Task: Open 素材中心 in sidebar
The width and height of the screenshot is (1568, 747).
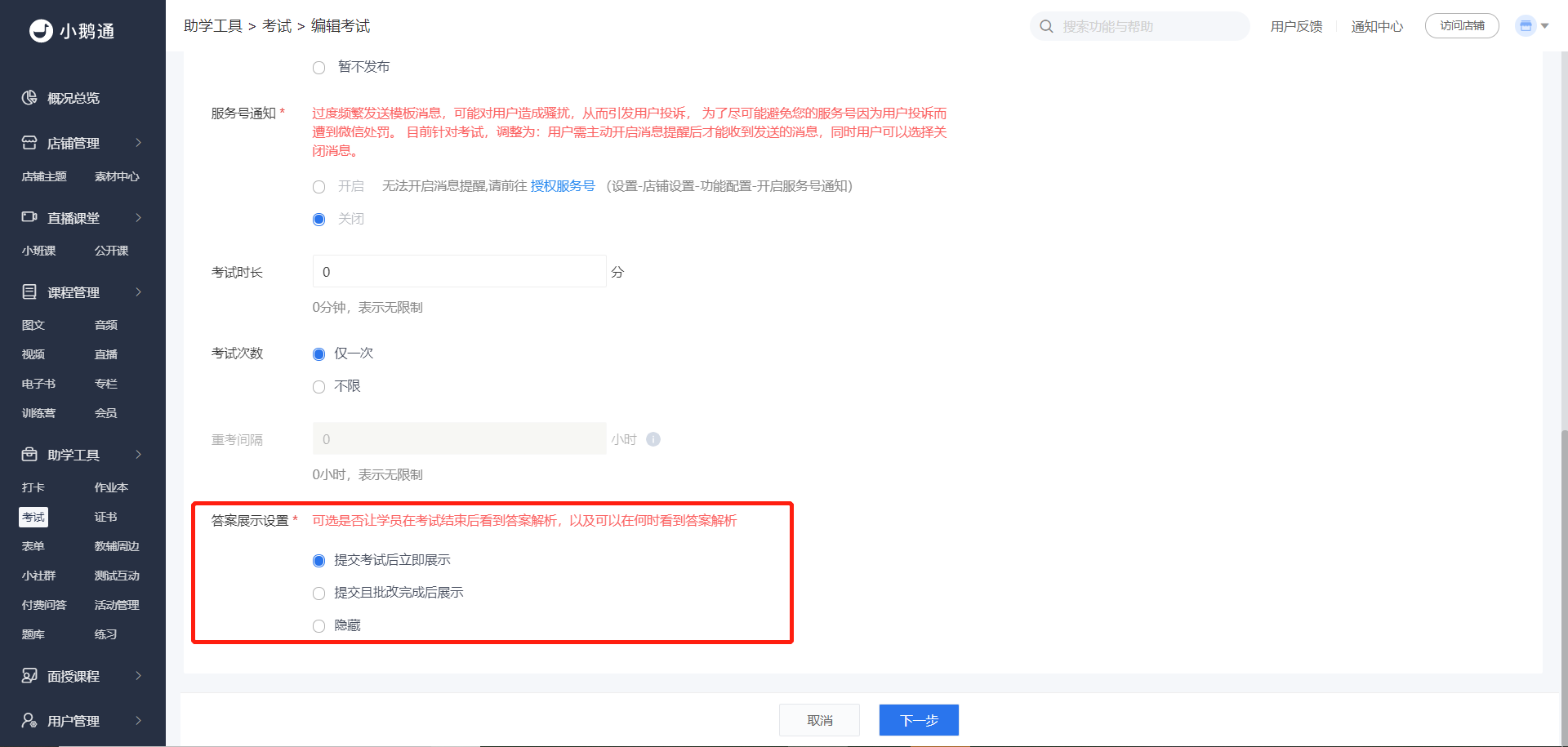Action: [x=117, y=176]
